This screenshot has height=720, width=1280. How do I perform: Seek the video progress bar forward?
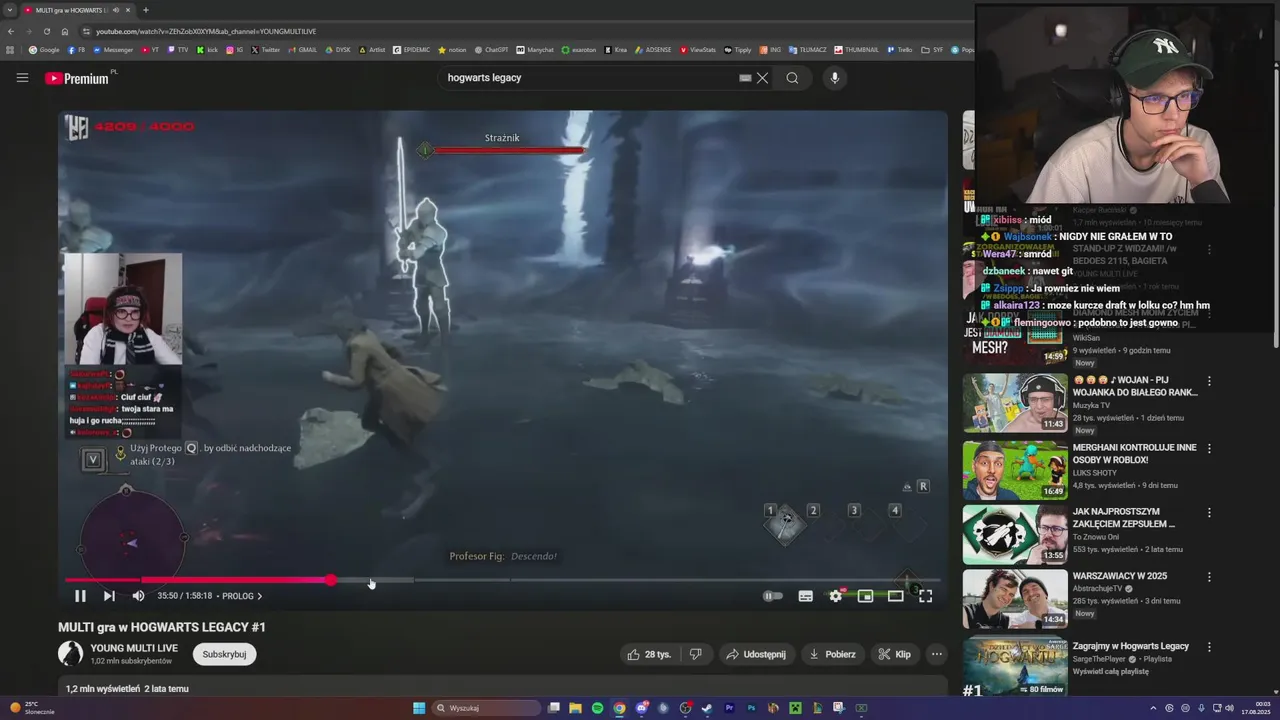[x=504, y=580]
